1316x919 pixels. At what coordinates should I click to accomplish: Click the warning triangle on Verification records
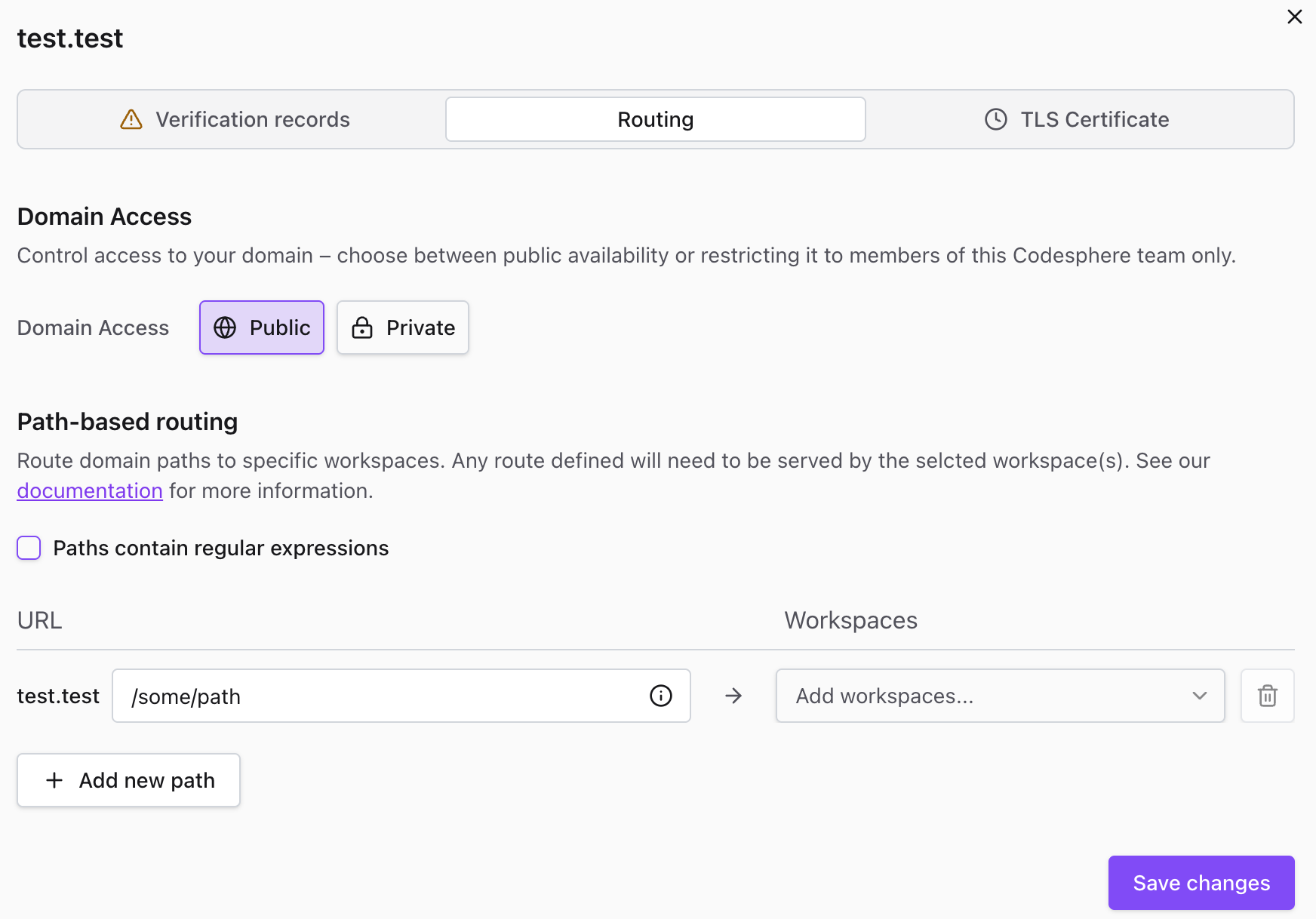click(131, 119)
